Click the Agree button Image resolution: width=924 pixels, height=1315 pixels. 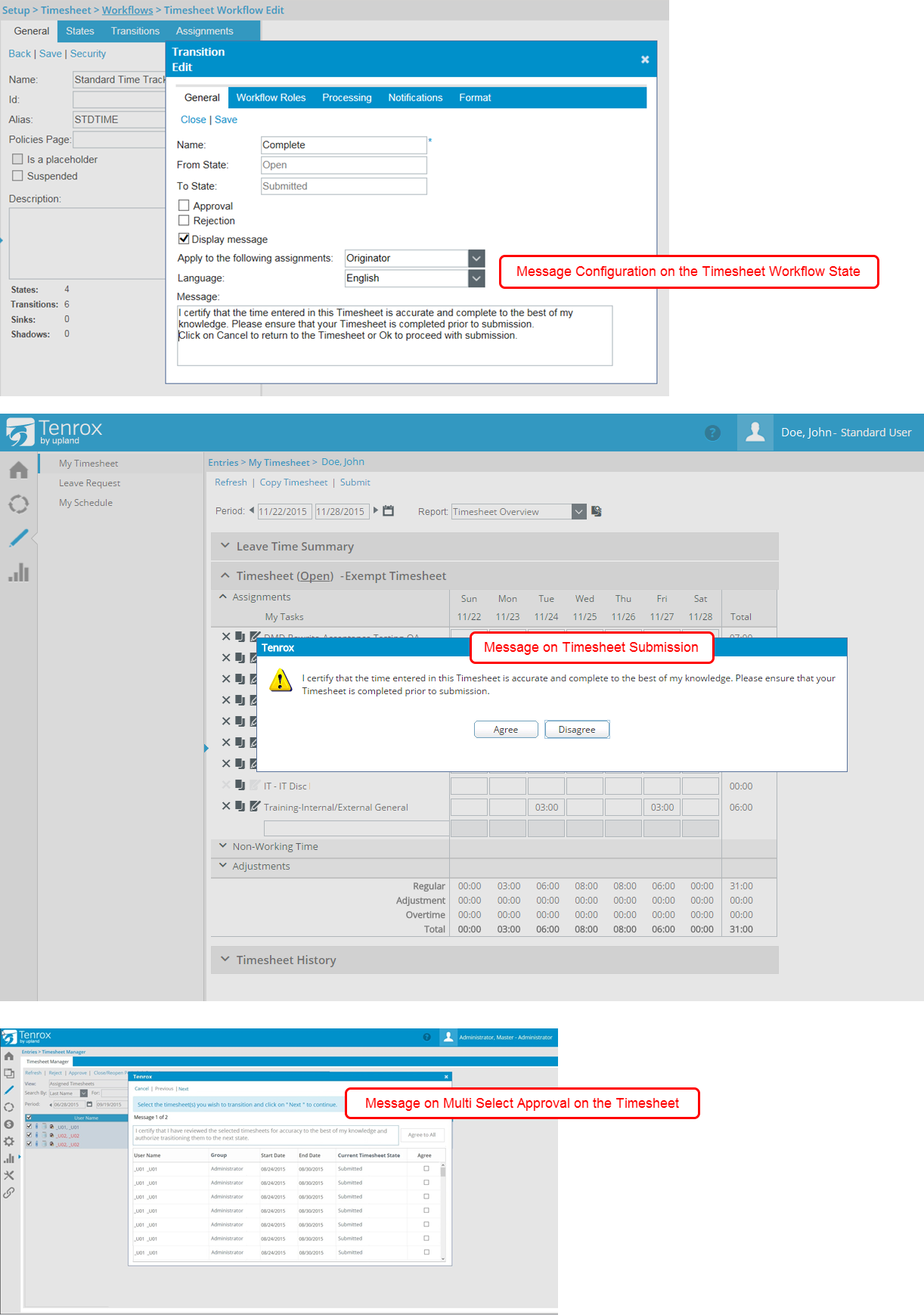pyautogui.click(x=506, y=729)
